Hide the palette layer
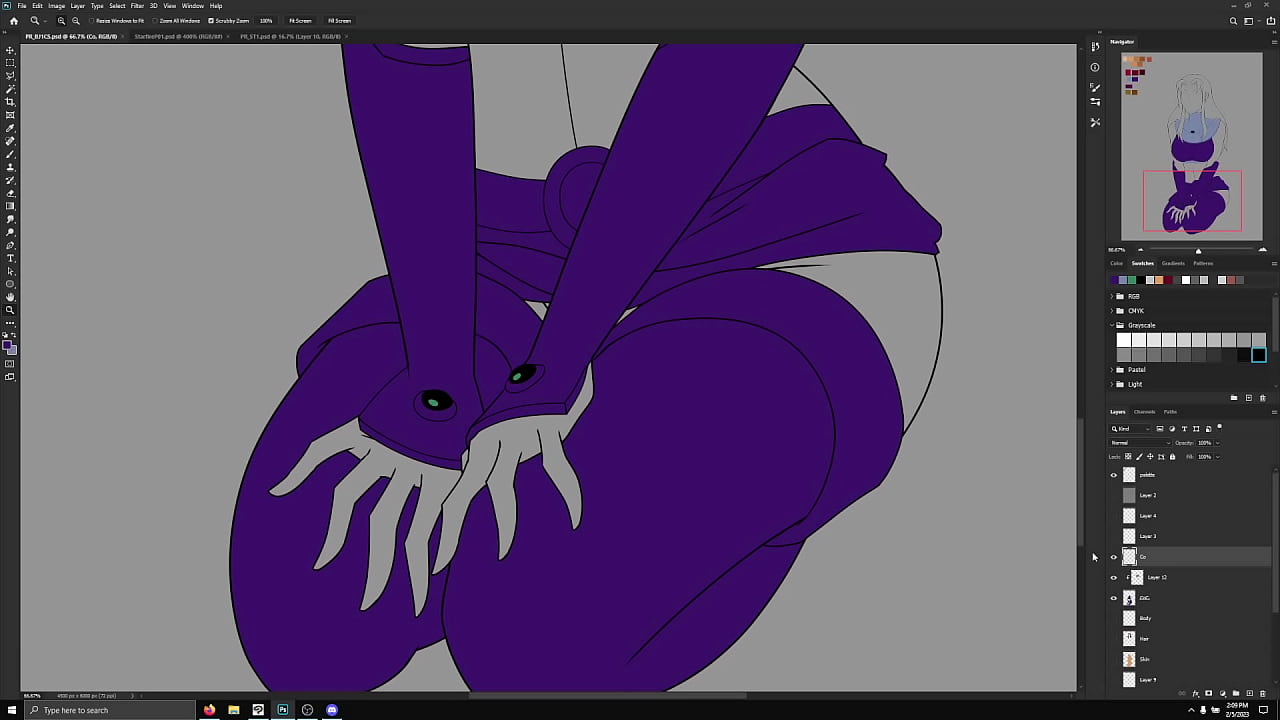Image resolution: width=1280 pixels, height=720 pixels. click(1114, 475)
